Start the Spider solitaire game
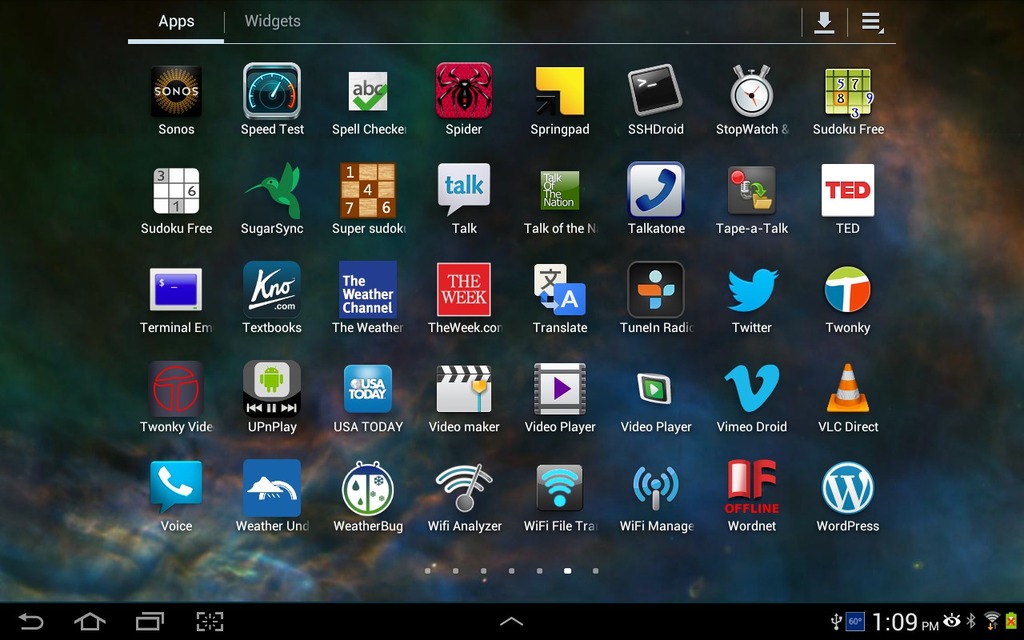1024x640 pixels. (464, 101)
